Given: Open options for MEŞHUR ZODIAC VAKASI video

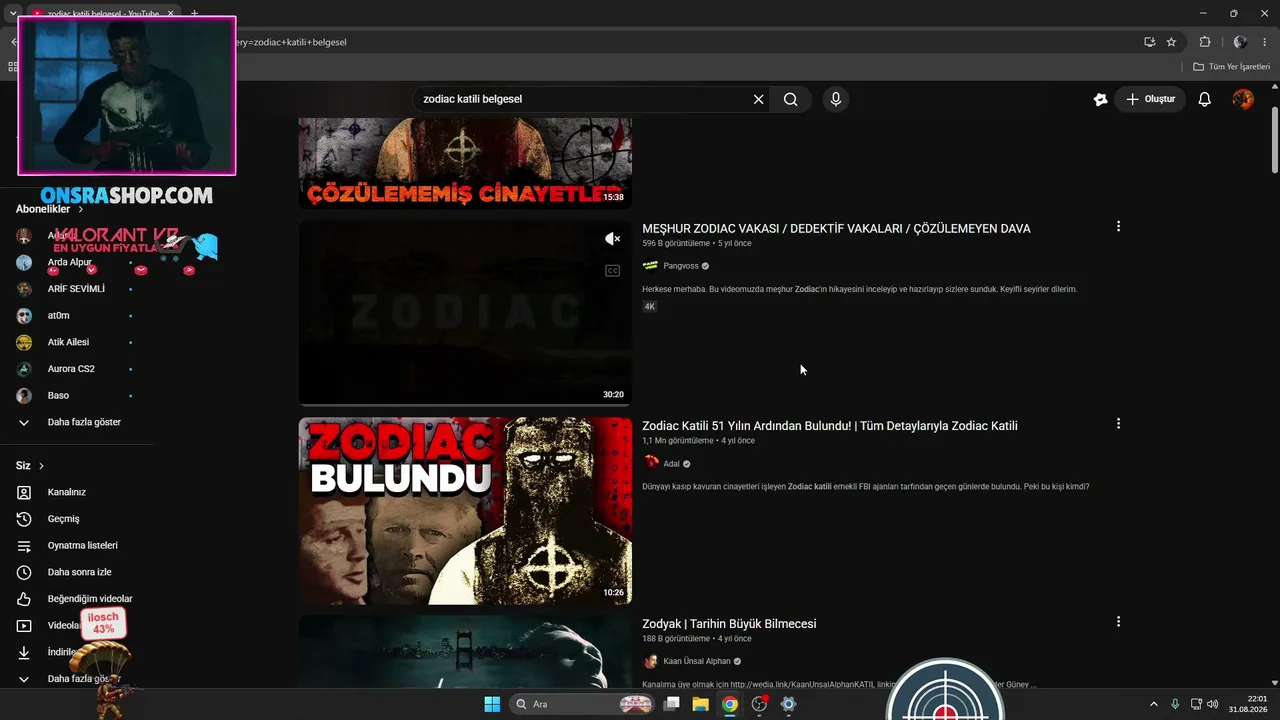Looking at the screenshot, I should [x=1118, y=227].
